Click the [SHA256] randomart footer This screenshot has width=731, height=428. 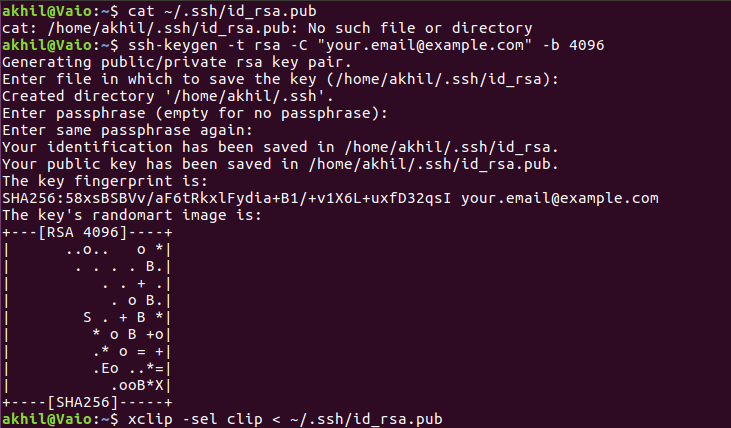tap(84, 400)
